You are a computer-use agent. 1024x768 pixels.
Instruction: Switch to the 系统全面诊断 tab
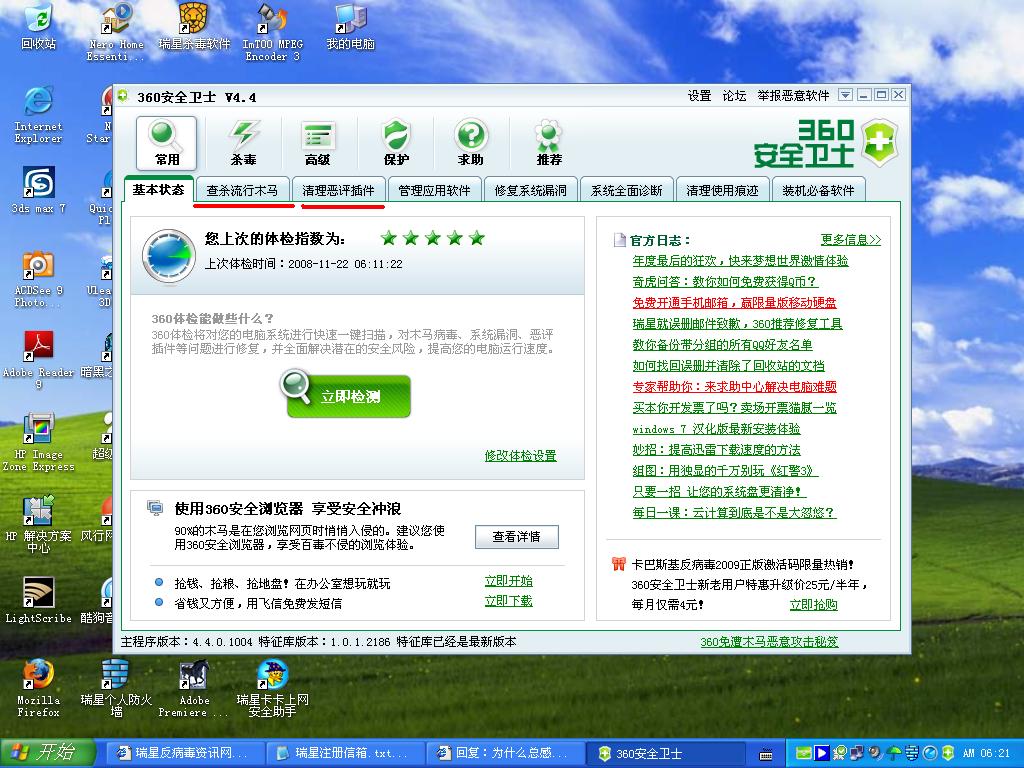(x=626, y=190)
